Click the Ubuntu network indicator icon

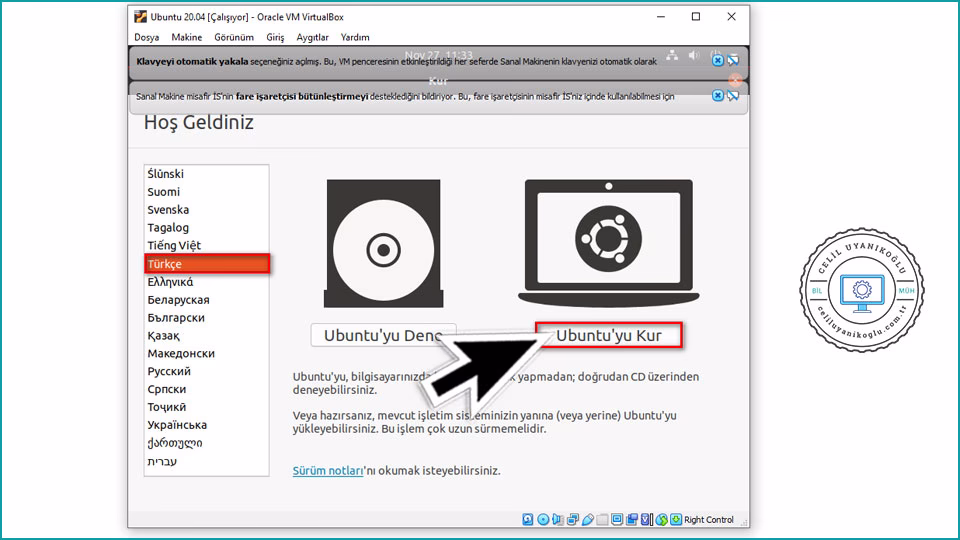pos(672,55)
